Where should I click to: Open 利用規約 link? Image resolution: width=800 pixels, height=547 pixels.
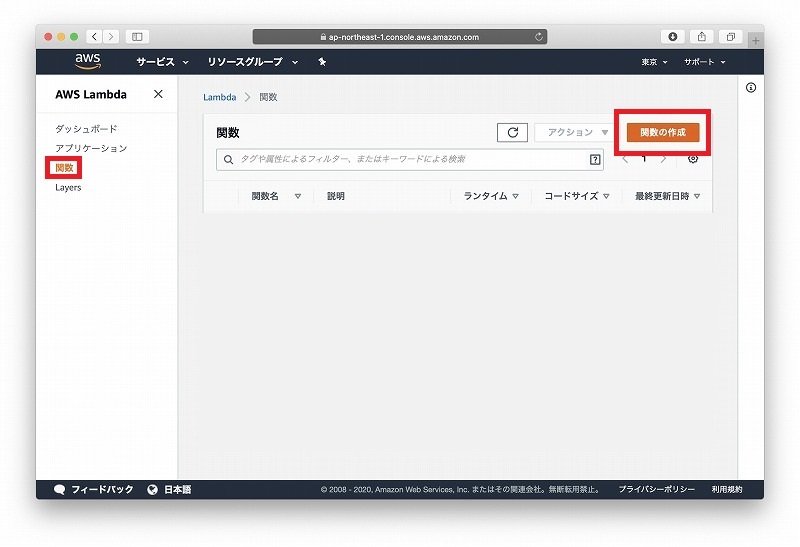(x=727, y=489)
